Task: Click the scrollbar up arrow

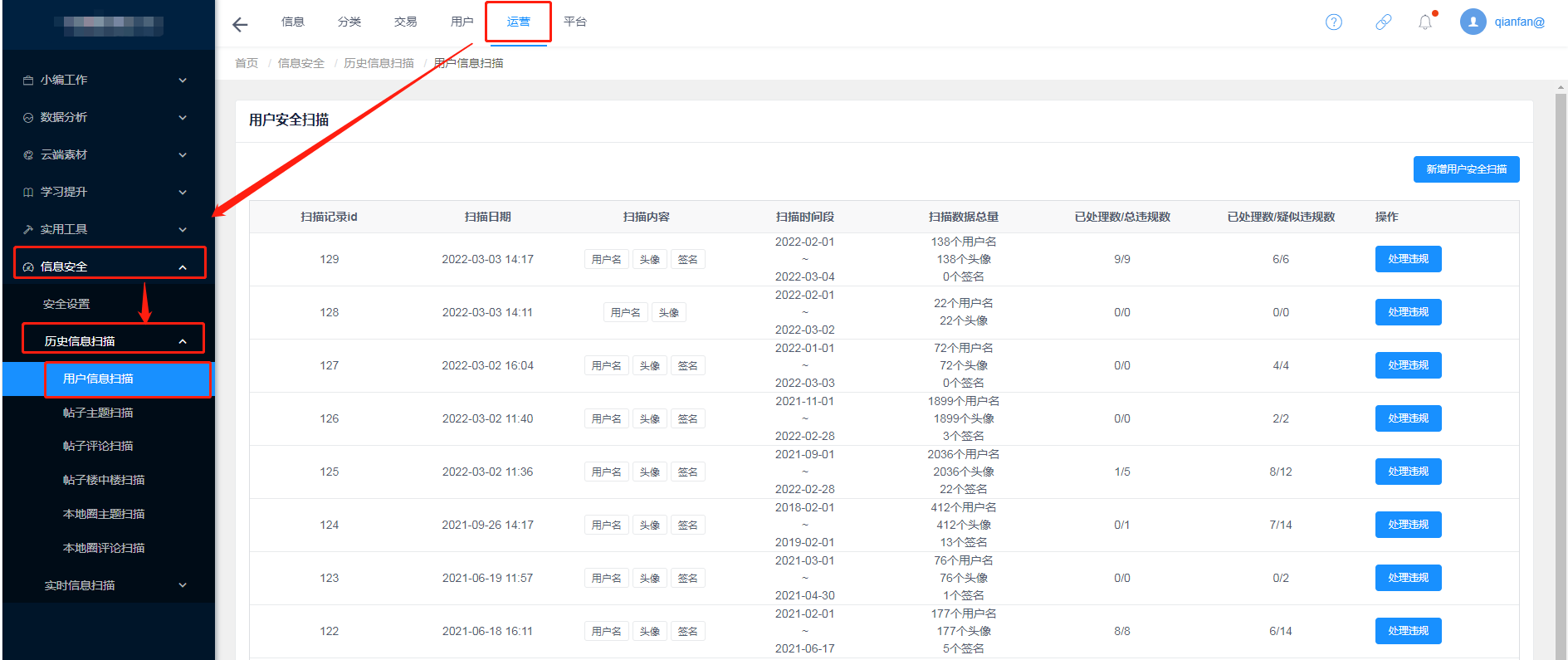Action: click(1561, 86)
